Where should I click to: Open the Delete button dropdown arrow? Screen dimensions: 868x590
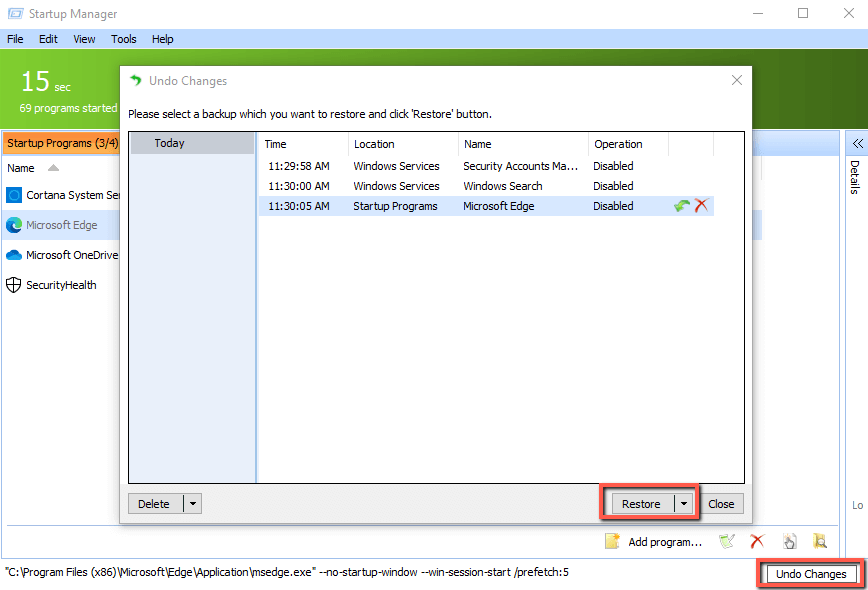pyautogui.click(x=193, y=504)
